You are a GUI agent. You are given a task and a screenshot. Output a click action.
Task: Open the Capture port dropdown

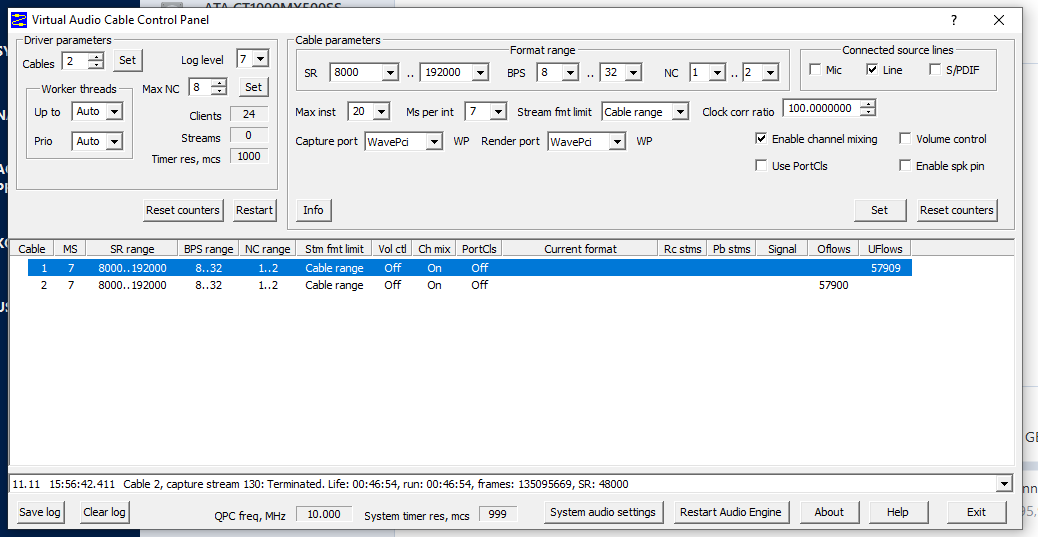434,142
